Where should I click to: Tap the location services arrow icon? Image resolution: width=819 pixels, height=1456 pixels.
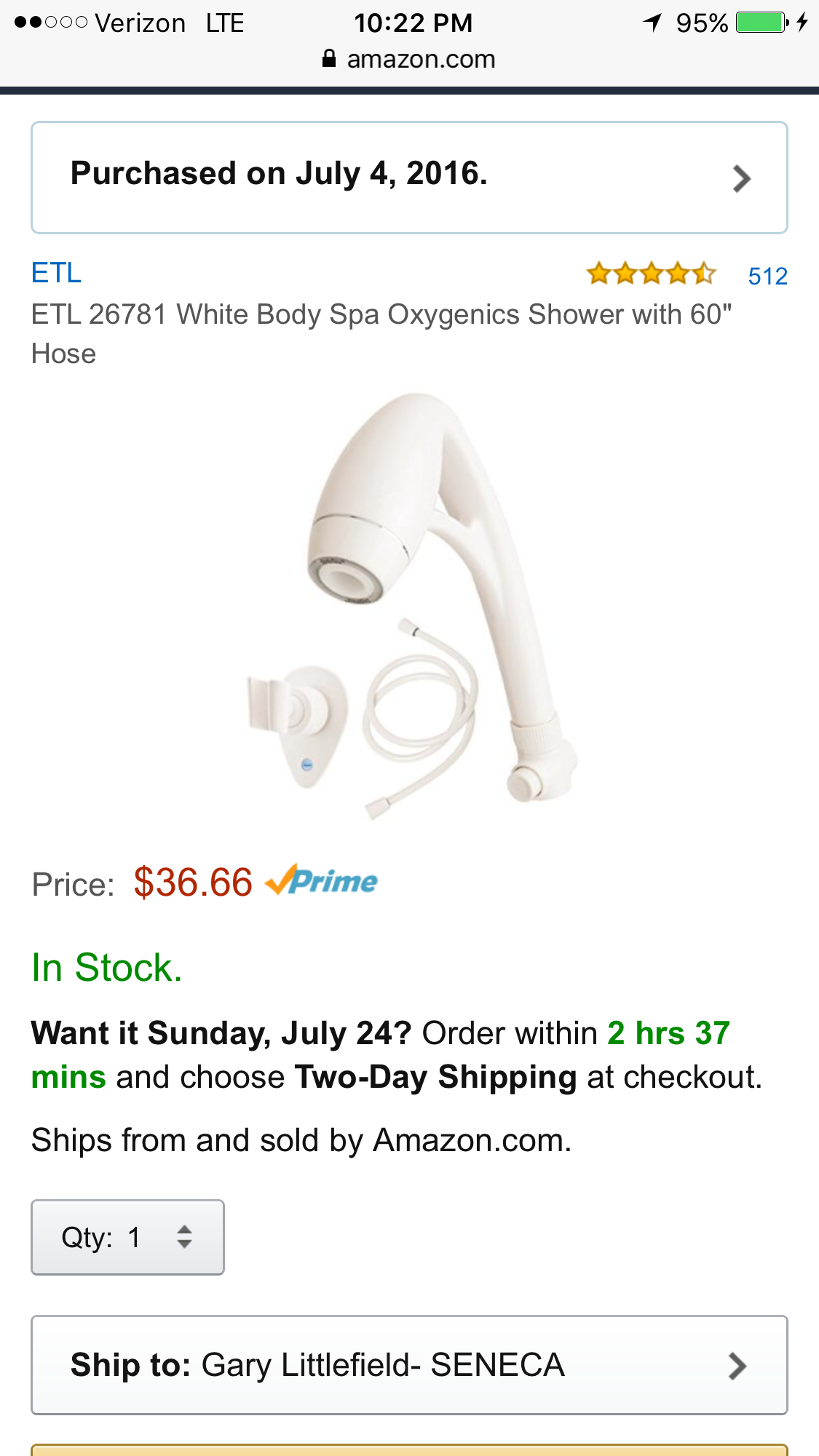tap(653, 23)
